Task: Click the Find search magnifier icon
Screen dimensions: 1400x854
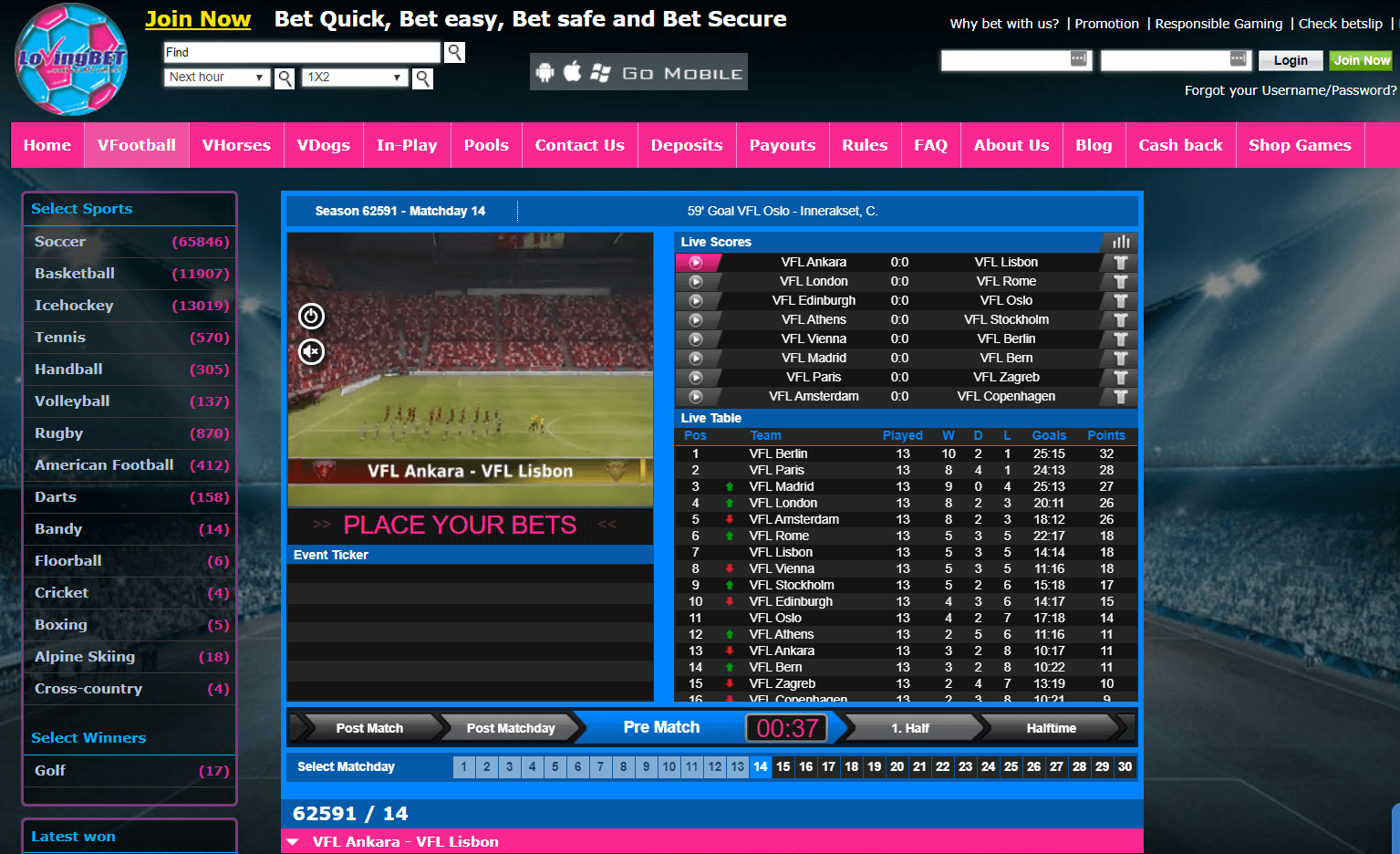Action: click(454, 52)
